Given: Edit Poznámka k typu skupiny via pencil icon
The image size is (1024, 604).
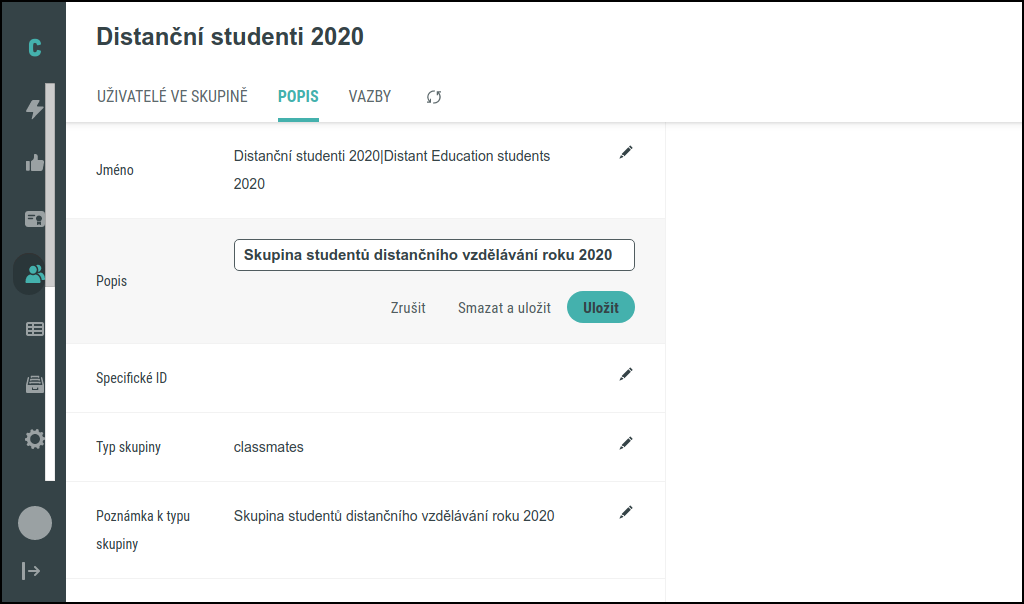Looking at the screenshot, I should (626, 511).
